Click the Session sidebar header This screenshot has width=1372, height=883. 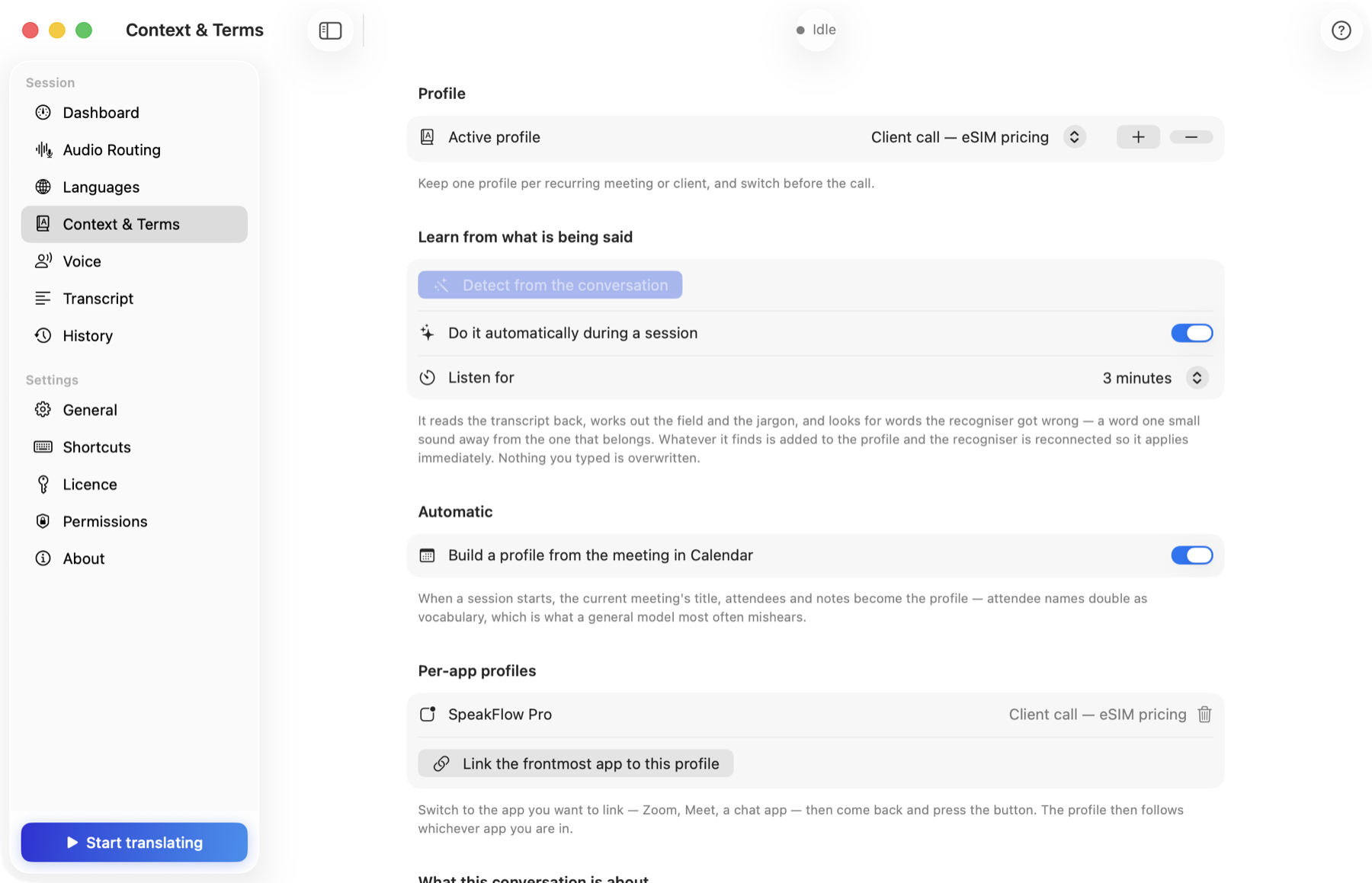click(x=50, y=83)
